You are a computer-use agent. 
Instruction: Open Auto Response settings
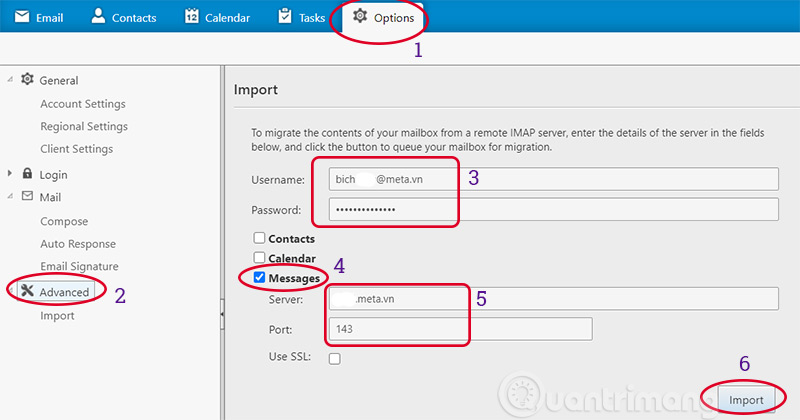[78, 243]
